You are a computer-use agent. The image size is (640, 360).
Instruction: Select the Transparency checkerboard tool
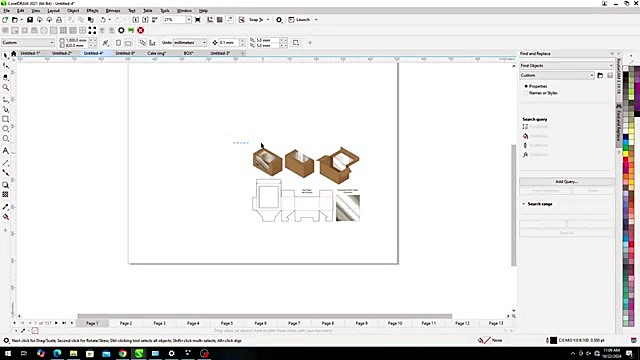5,195
